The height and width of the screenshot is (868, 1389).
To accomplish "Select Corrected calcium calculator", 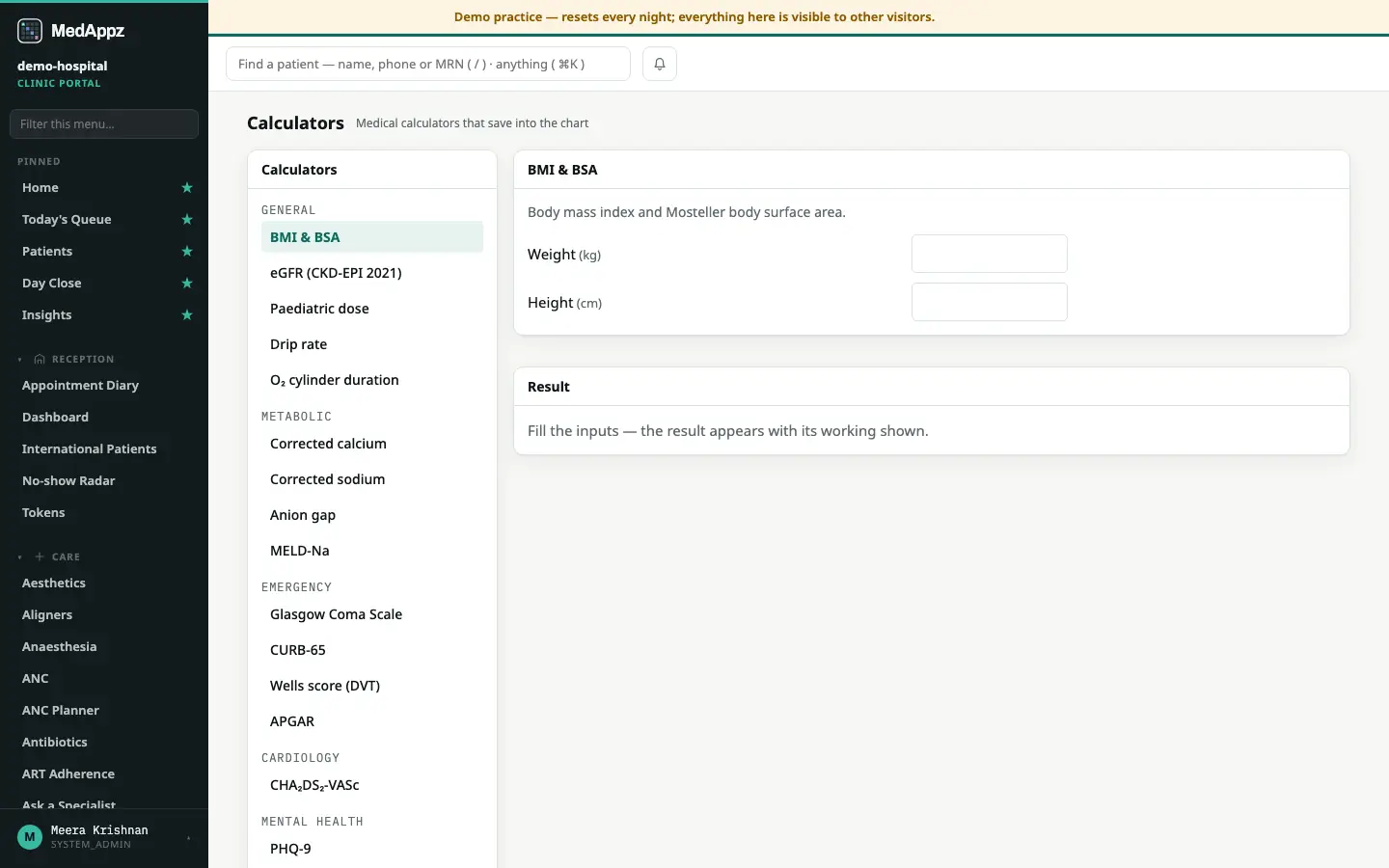I will [x=372, y=444].
